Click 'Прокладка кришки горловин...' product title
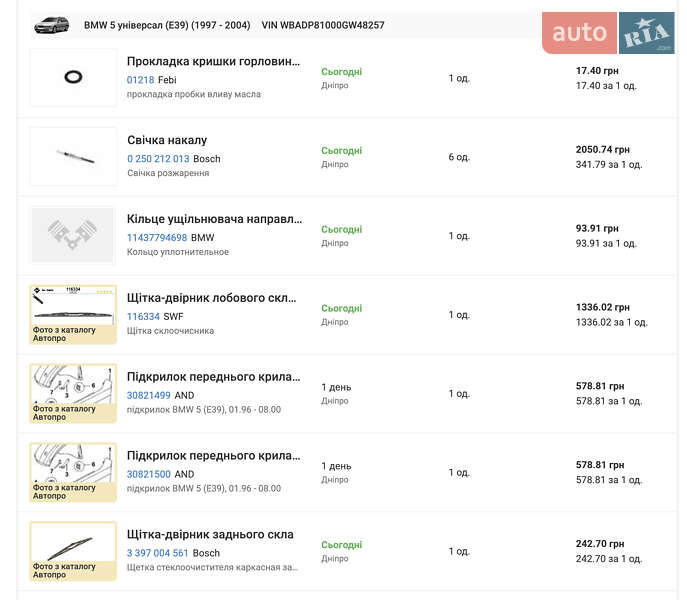 tap(213, 61)
